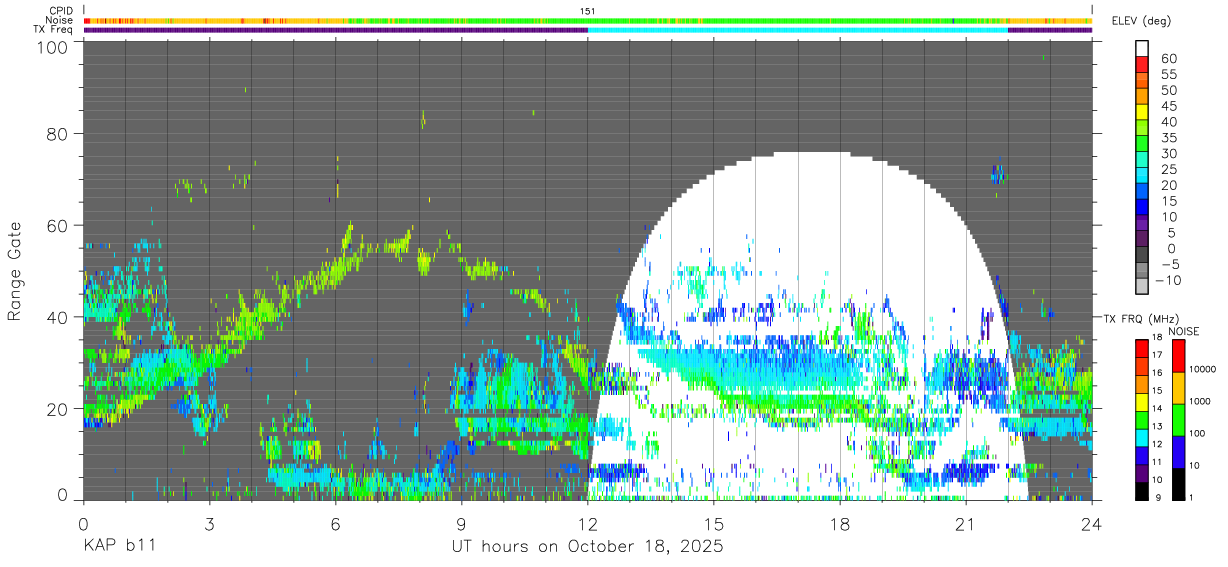Click the 100 tick label on the NOISE legend
The height and width of the screenshot is (567, 1228).
click(1199, 433)
